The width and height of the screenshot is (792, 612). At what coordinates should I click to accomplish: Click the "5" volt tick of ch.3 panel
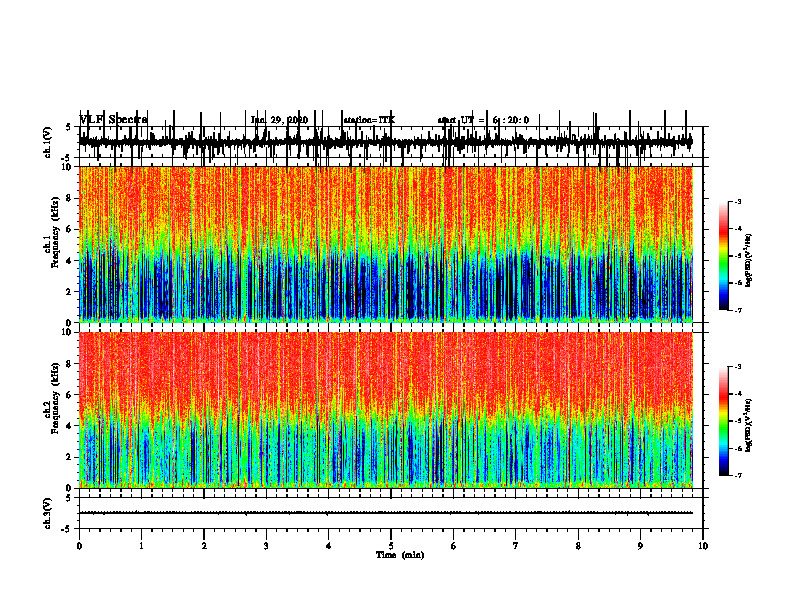pos(68,498)
